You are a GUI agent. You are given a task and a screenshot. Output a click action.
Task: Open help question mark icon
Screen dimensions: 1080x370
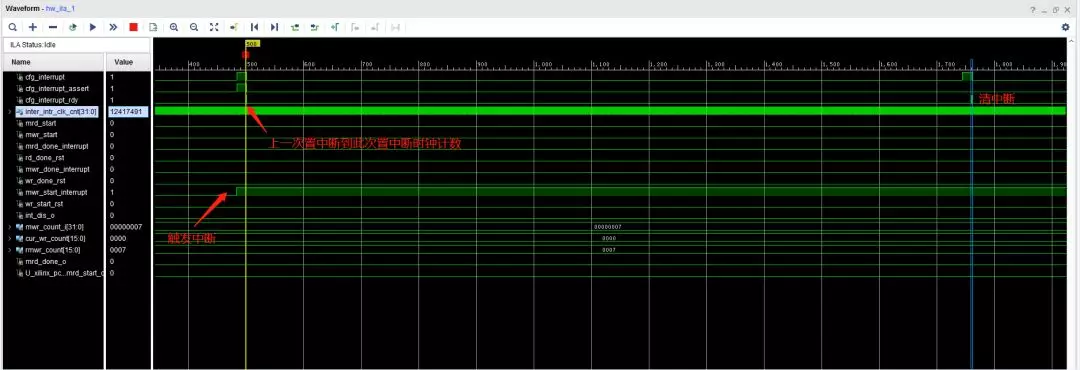tap(1033, 10)
